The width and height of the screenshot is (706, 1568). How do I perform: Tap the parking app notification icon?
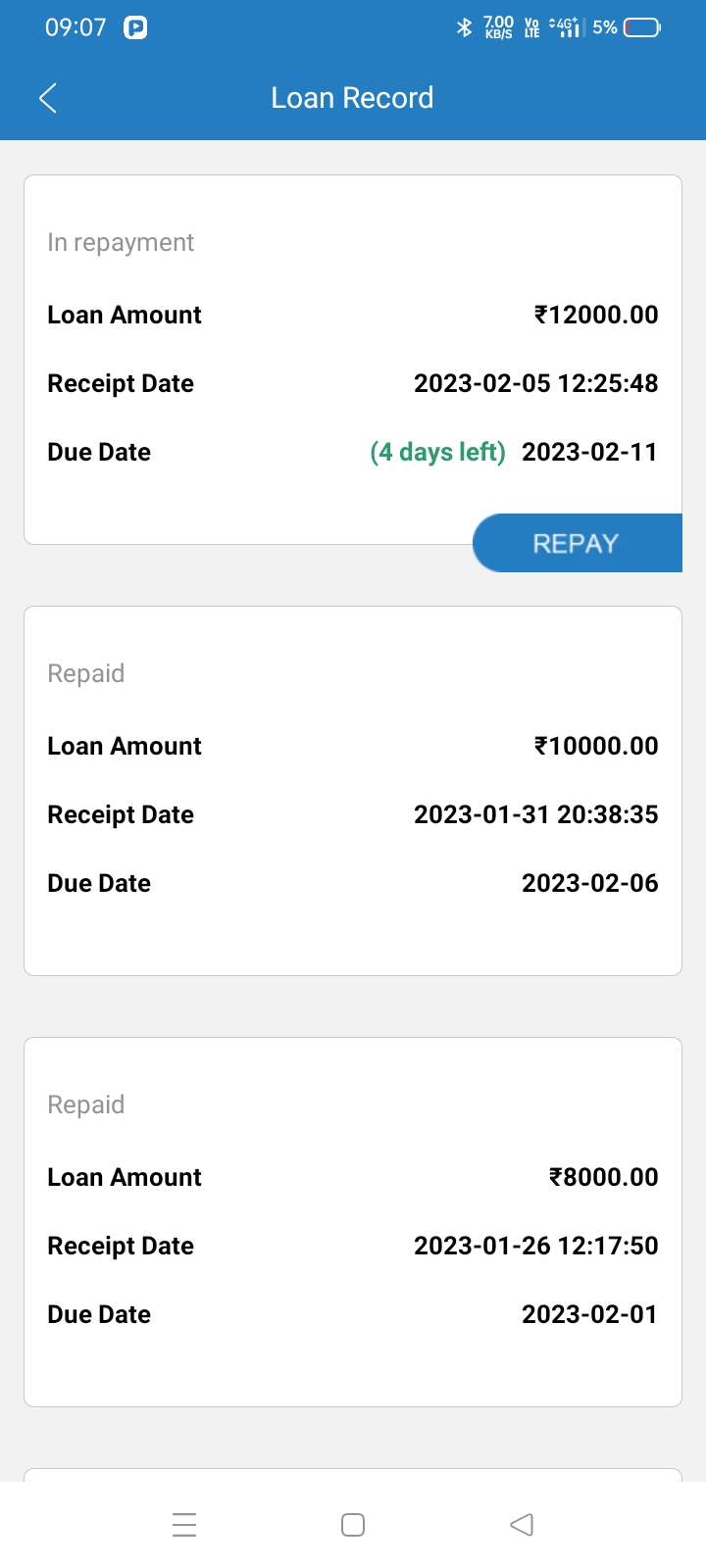135,27
